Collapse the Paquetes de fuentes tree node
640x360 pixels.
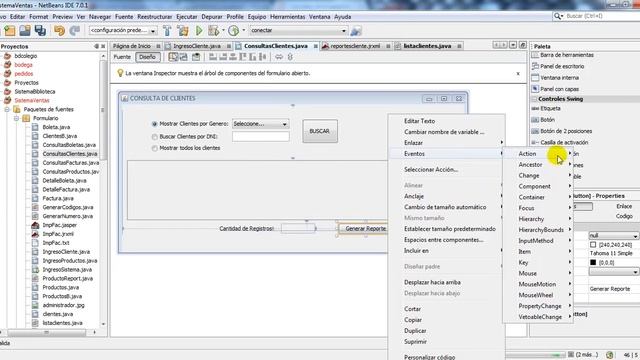(x=7, y=109)
